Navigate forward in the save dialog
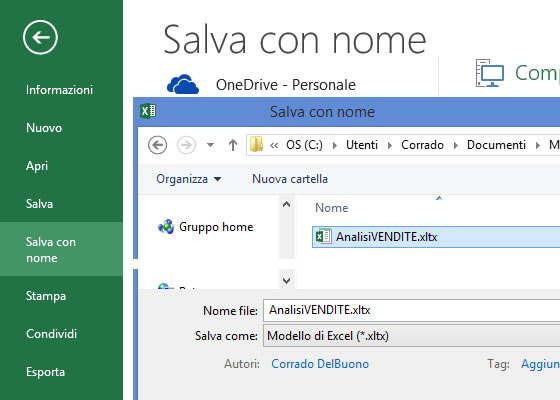The image size is (560, 400). (x=186, y=145)
